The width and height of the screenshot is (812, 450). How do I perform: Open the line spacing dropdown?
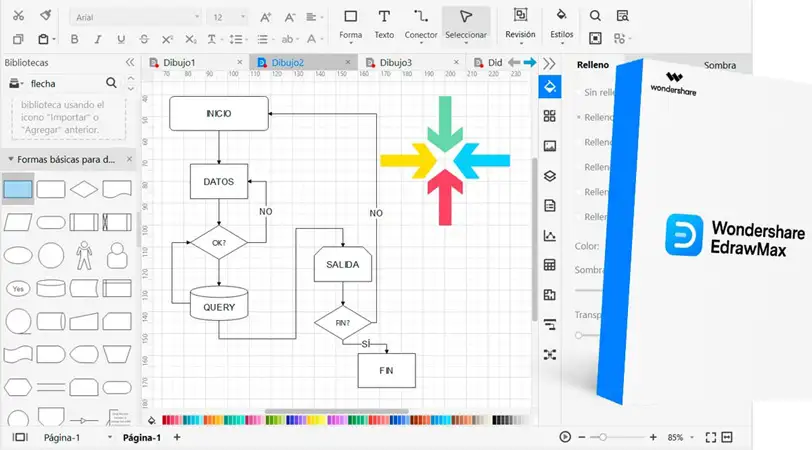tap(238, 39)
